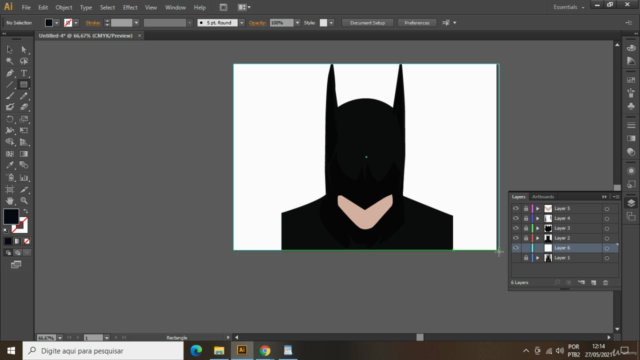
Task: Pick the Line Segment tool
Action: (9, 84)
